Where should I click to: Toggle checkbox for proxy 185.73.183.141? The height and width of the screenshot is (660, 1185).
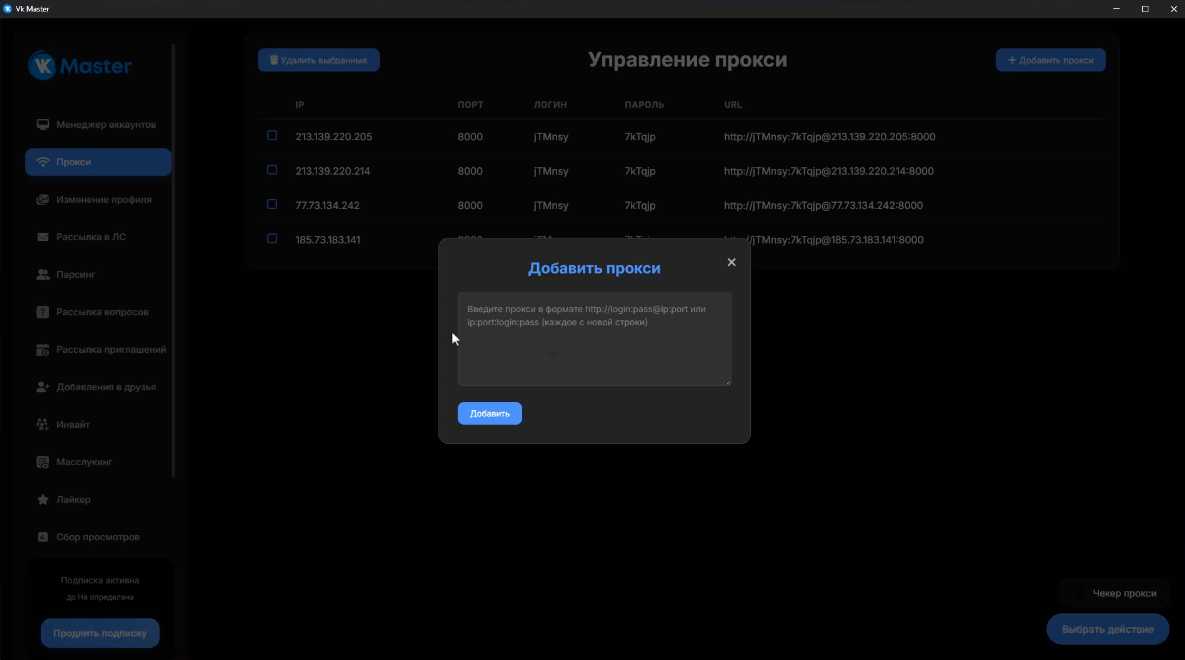[x=272, y=239]
